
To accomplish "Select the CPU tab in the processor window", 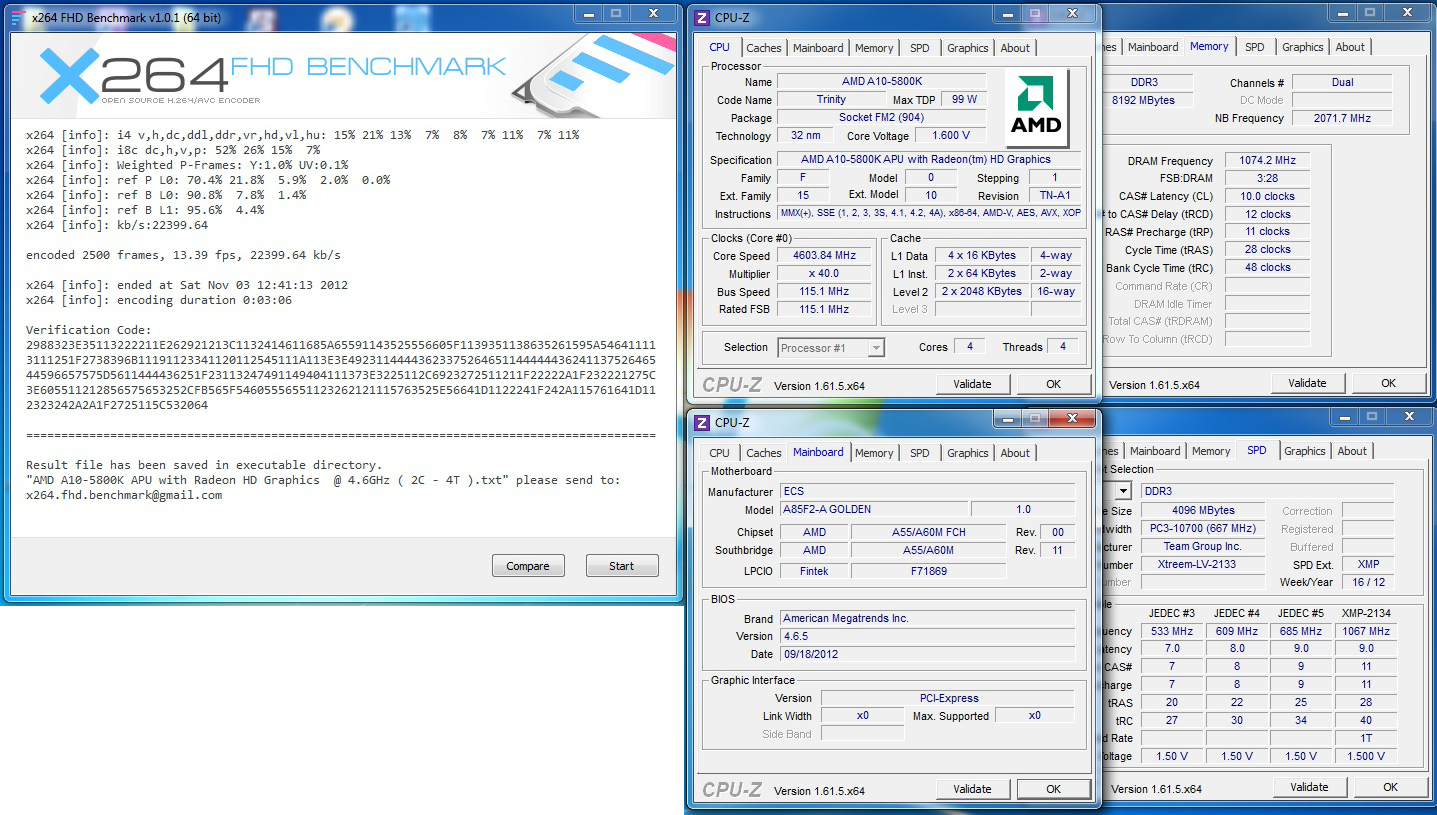I will point(719,47).
